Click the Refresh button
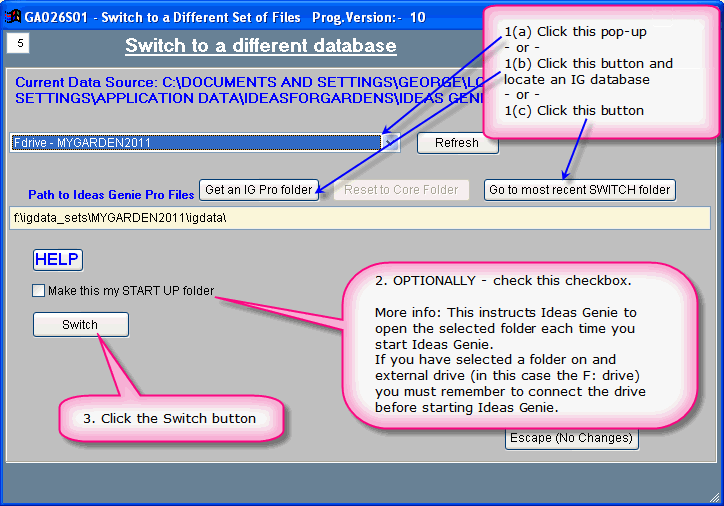The image size is (724, 506). (457, 143)
